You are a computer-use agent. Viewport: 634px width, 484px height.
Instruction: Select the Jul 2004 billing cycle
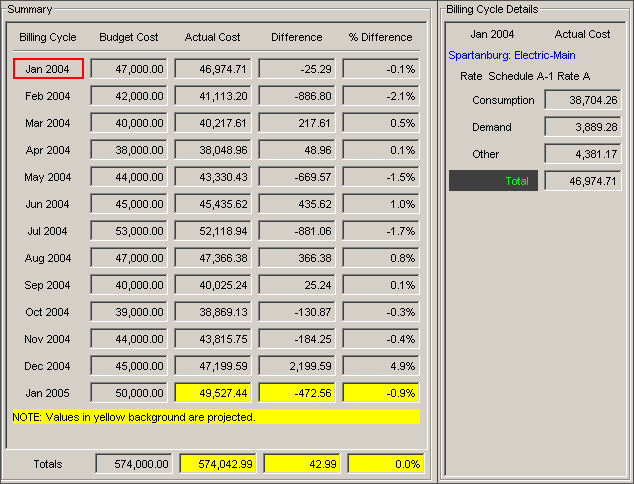coord(48,231)
